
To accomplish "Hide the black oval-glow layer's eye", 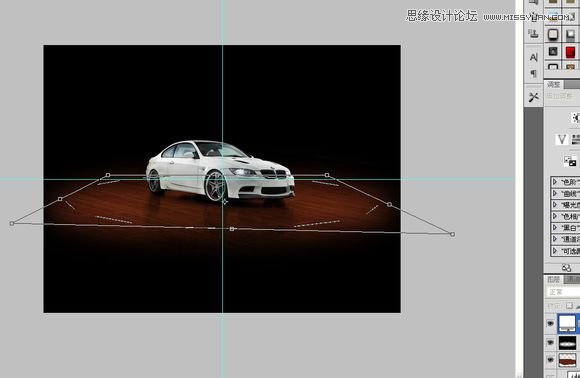I will pos(550,342).
